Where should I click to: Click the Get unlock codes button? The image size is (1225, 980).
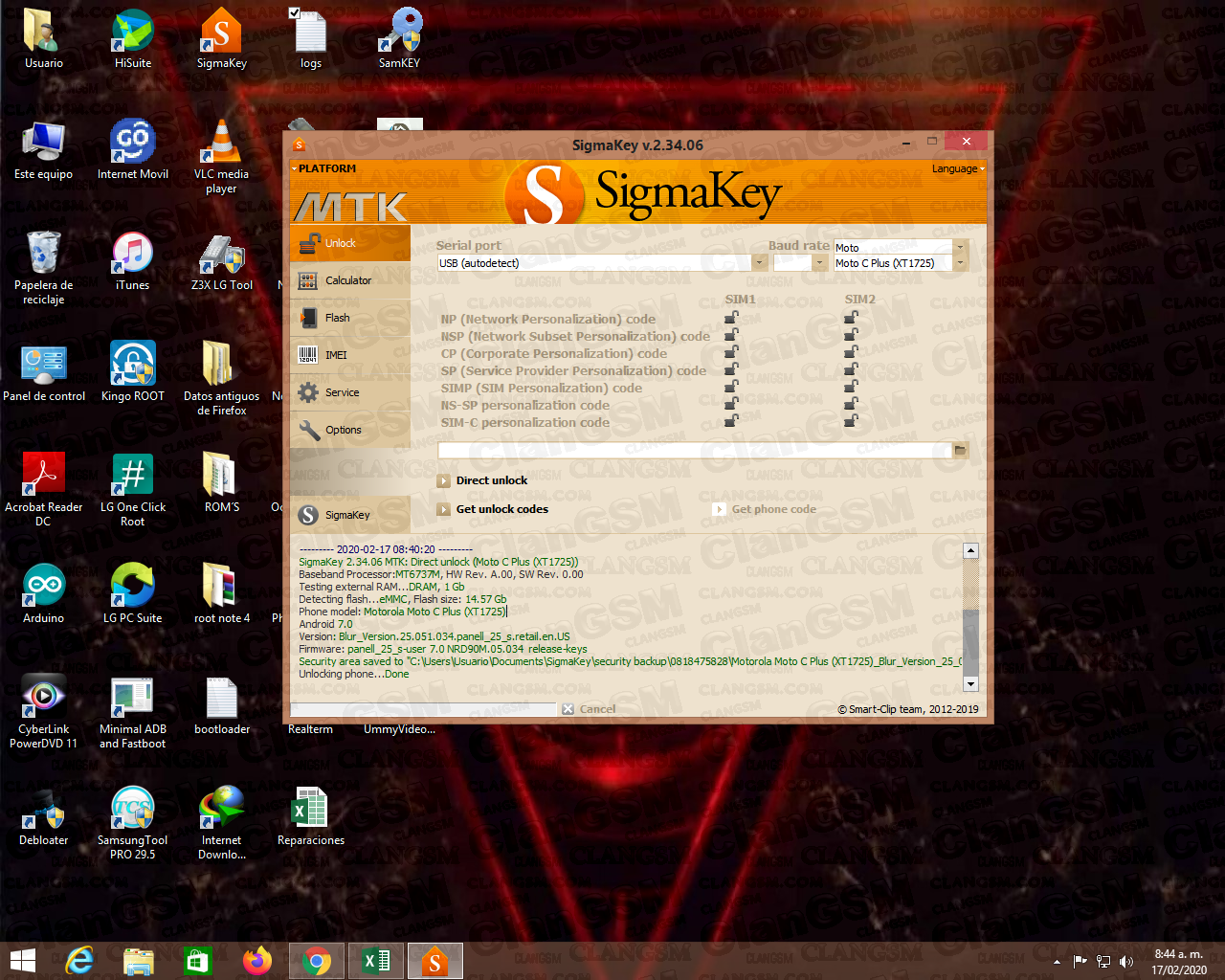coord(493,509)
